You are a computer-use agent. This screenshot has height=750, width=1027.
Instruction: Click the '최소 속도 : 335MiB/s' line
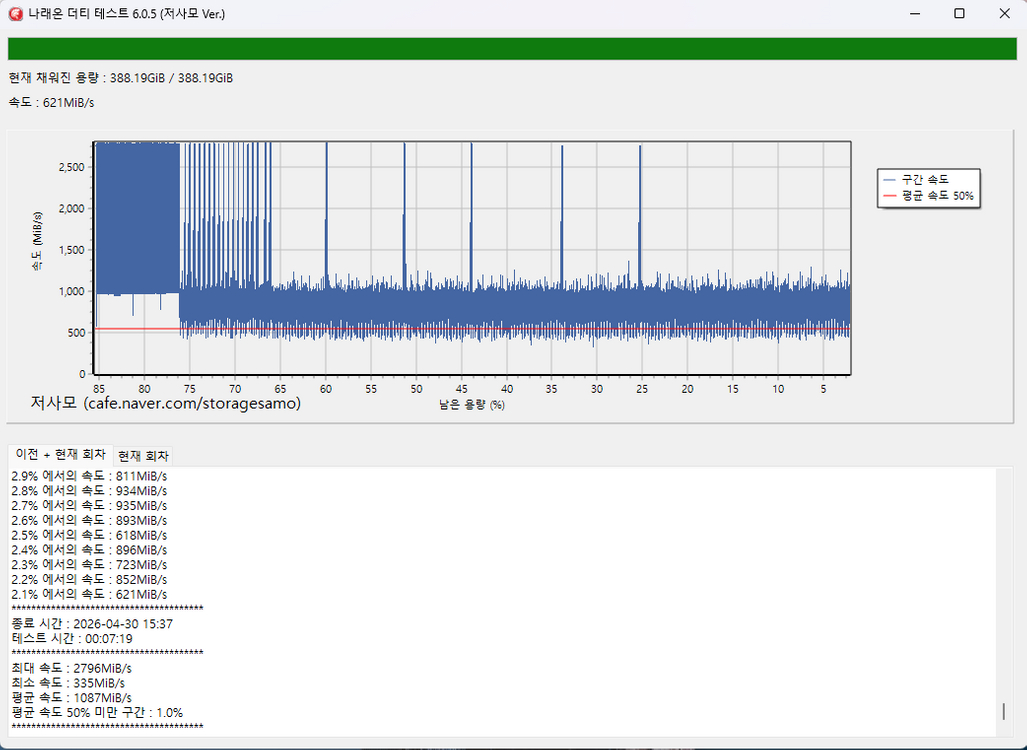pos(68,683)
